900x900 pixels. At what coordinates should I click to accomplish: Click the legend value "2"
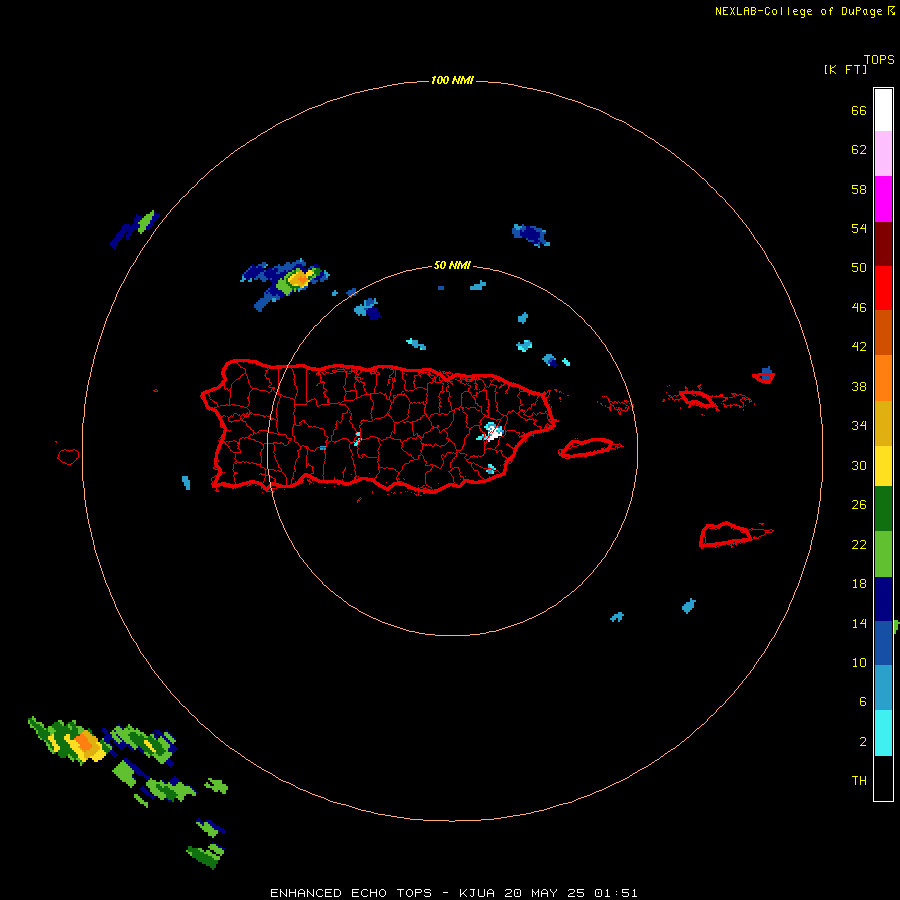coord(862,742)
